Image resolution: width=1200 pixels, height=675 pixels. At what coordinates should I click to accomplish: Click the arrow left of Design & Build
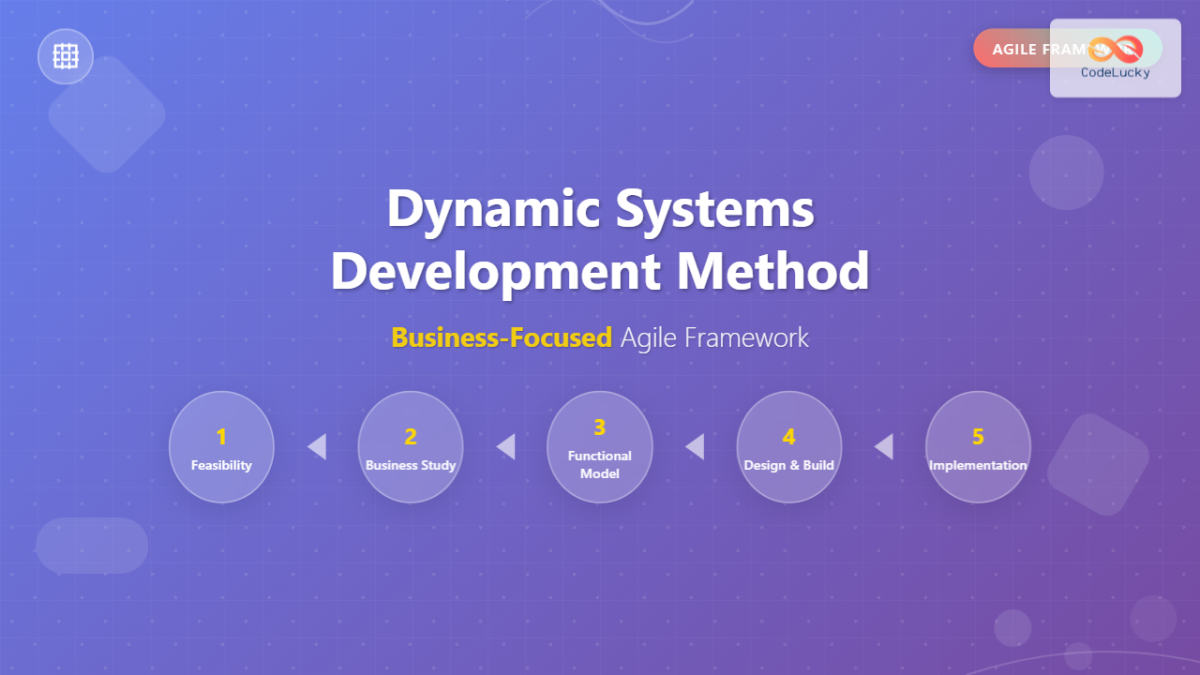click(x=694, y=447)
